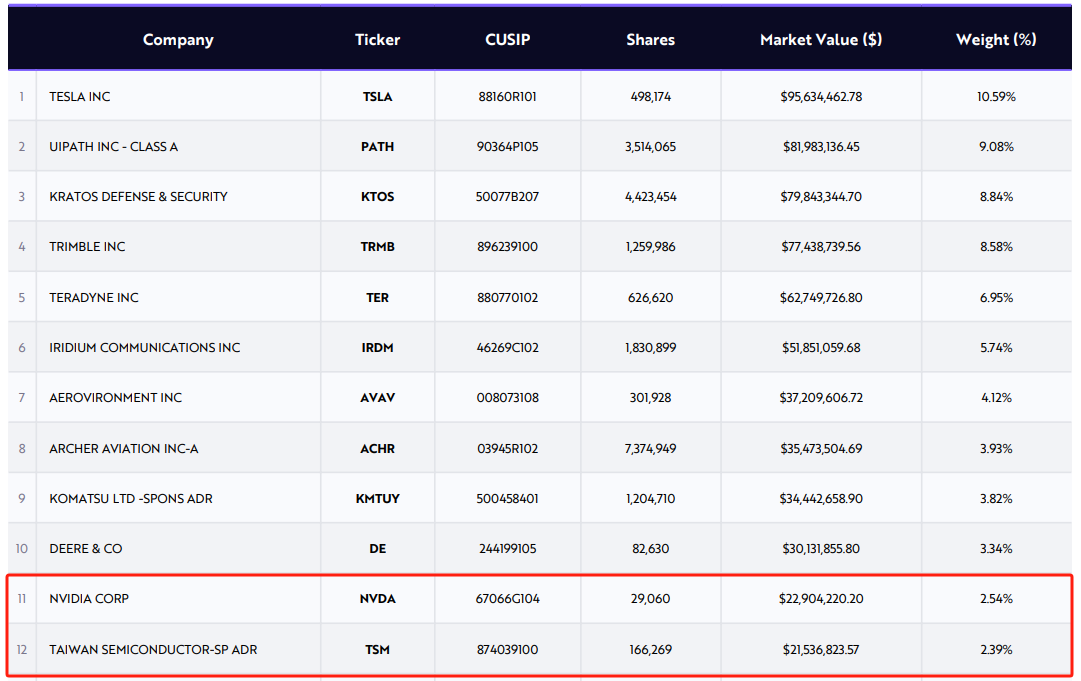Click the Company column header

click(x=178, y=40)
